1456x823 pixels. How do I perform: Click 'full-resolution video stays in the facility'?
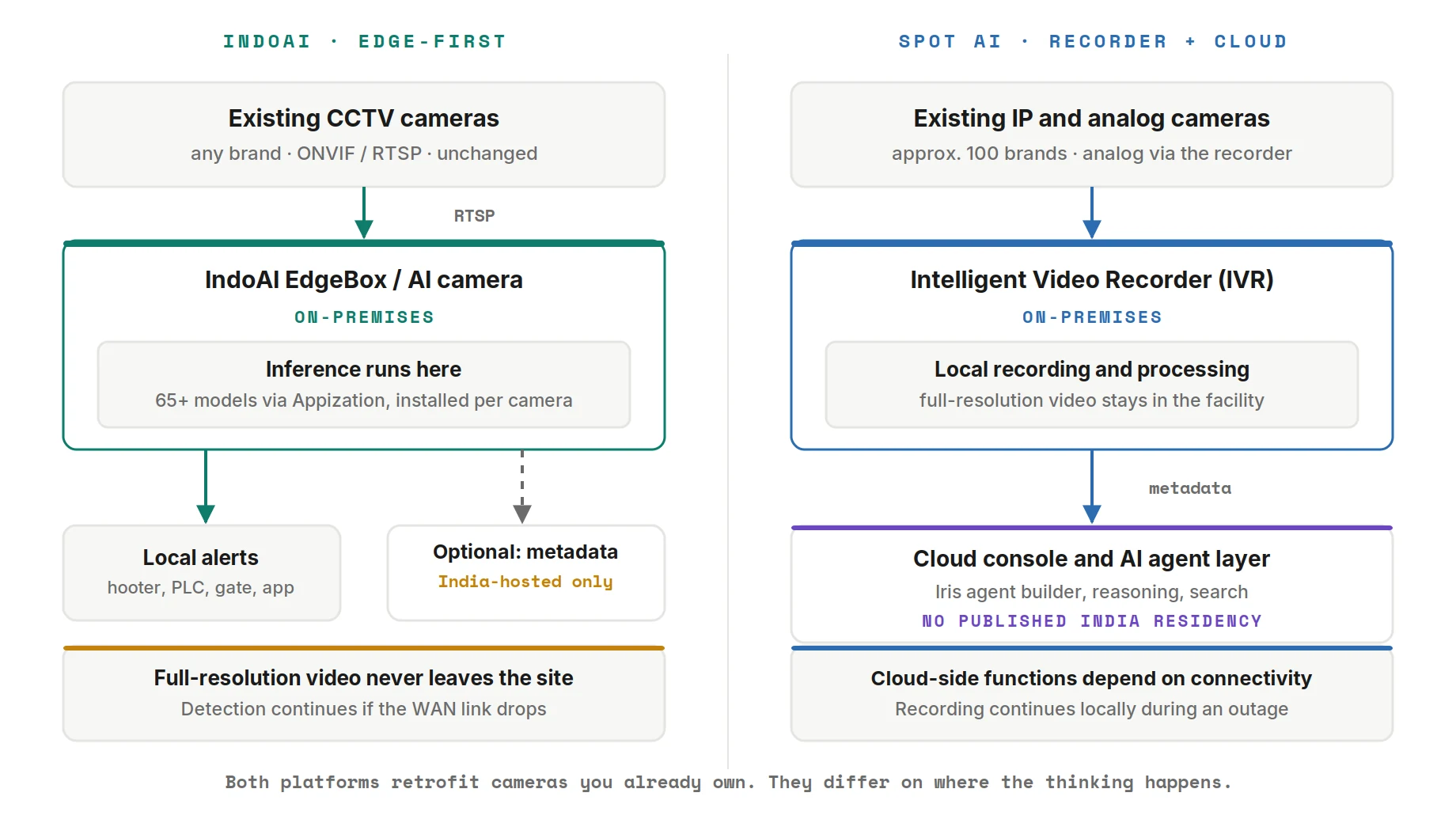(x=1092, y=400)
